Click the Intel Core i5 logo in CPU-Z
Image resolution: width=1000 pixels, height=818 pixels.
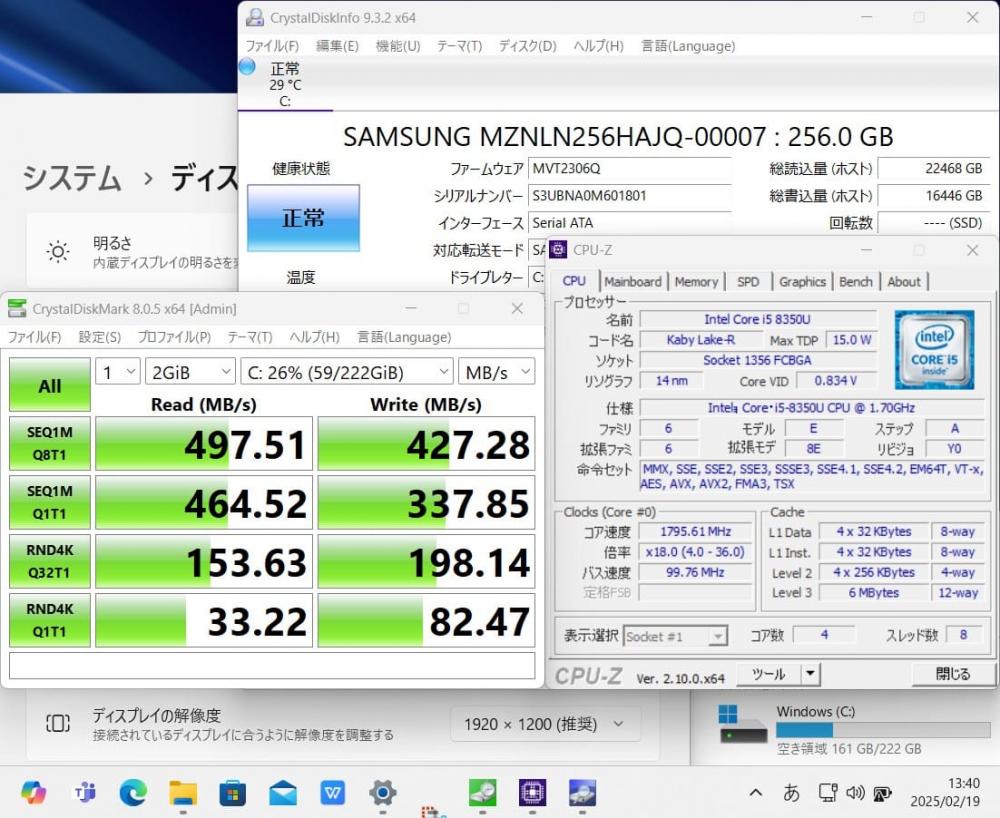point(934,349)
